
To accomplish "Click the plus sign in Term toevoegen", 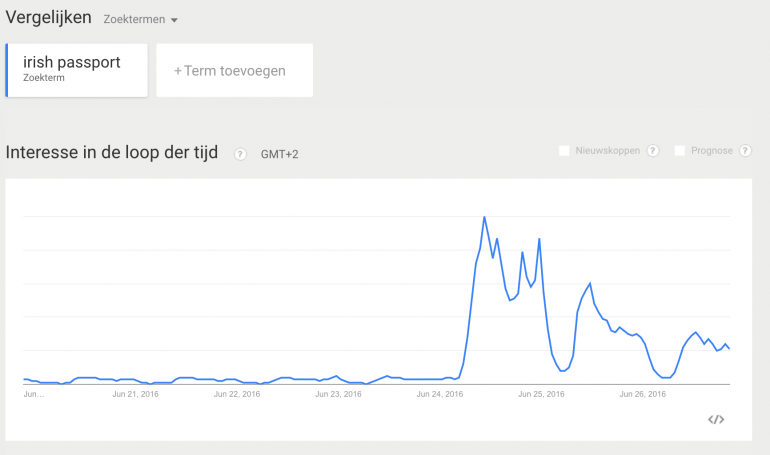I will (178, 71).
